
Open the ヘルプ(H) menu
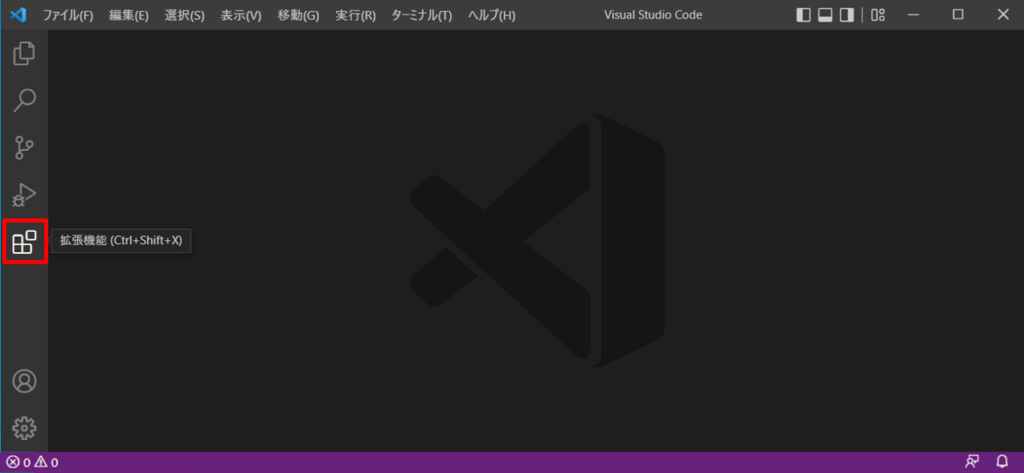click(x=492, y=15)
